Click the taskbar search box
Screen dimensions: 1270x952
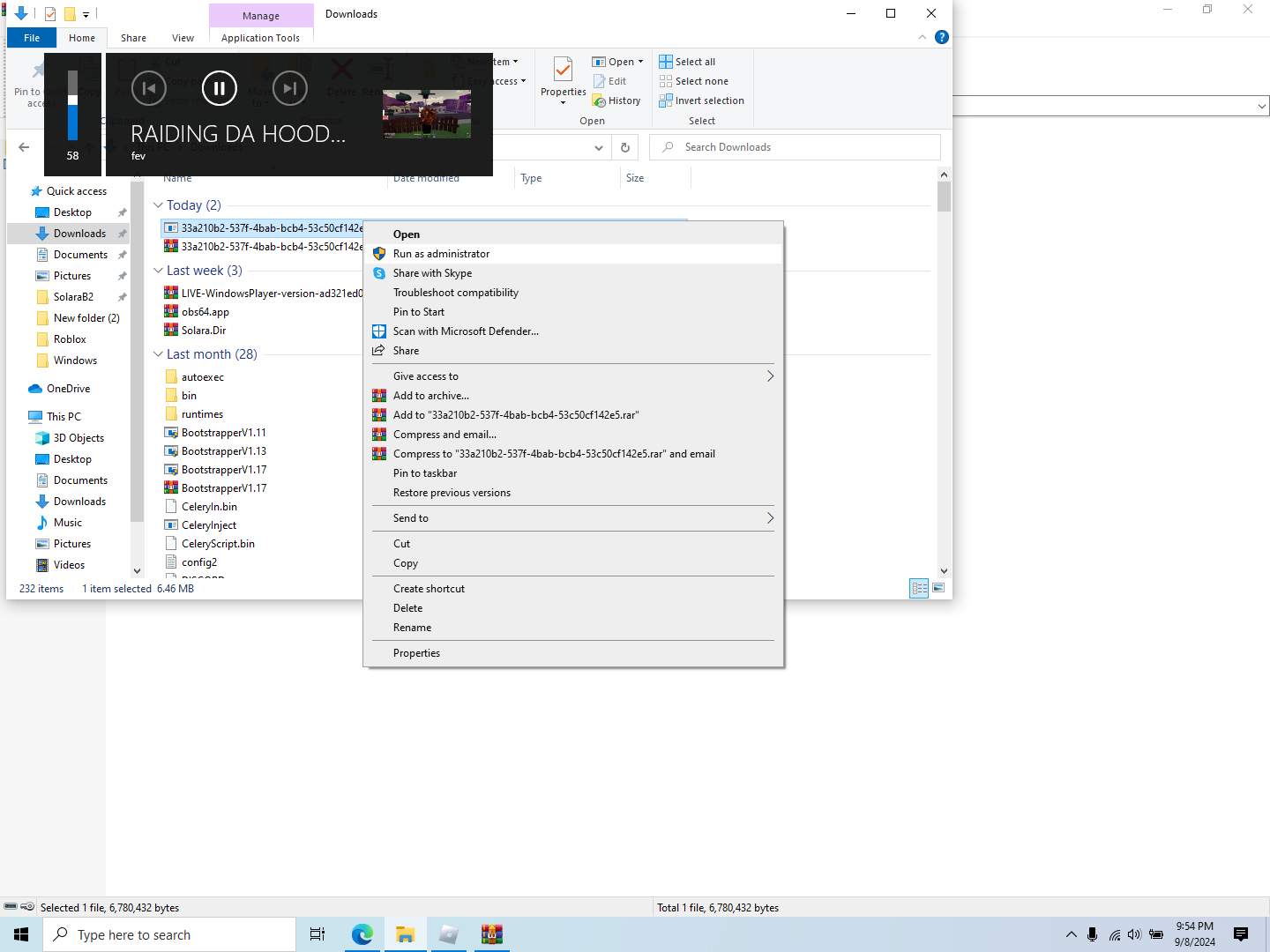pos(169,934)
